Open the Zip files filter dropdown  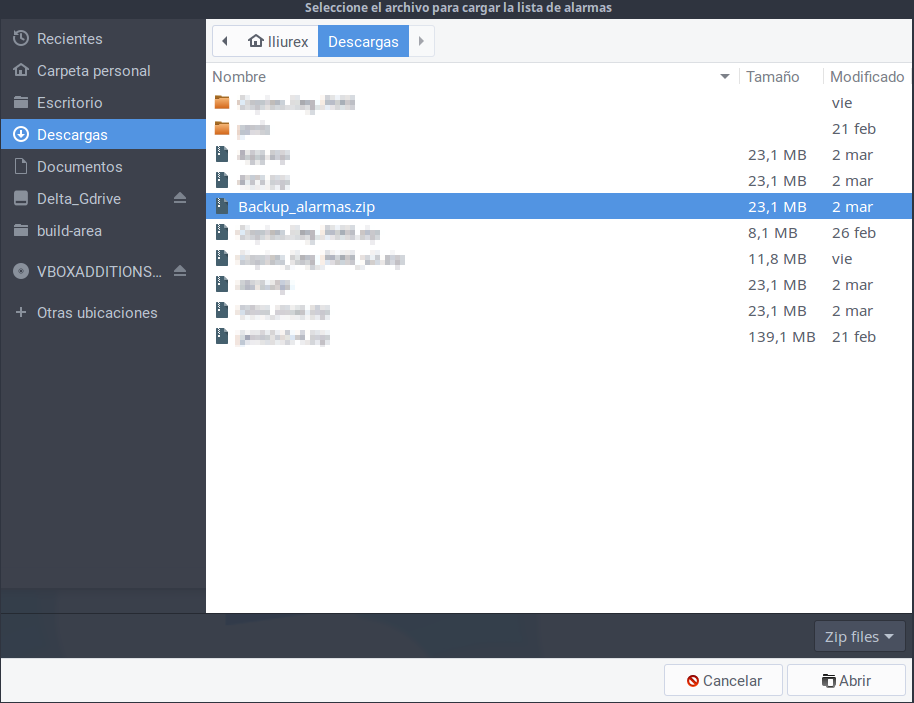[x=859, y=636]
